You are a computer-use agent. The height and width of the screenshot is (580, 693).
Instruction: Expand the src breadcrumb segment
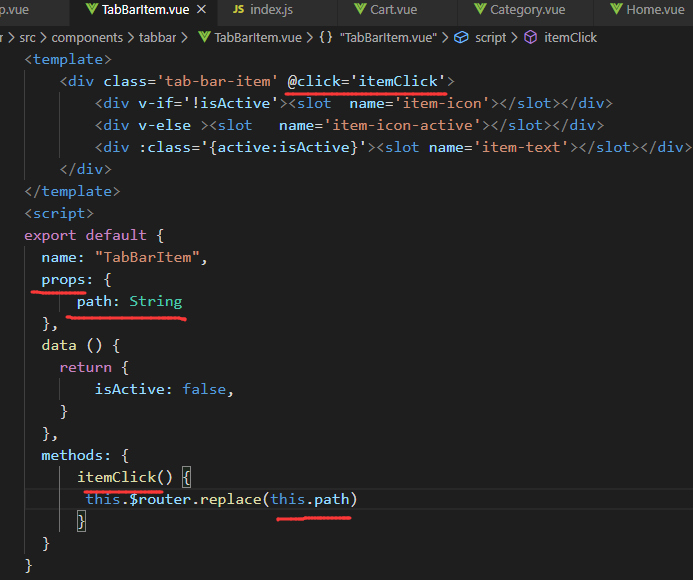tap(28, 37)
